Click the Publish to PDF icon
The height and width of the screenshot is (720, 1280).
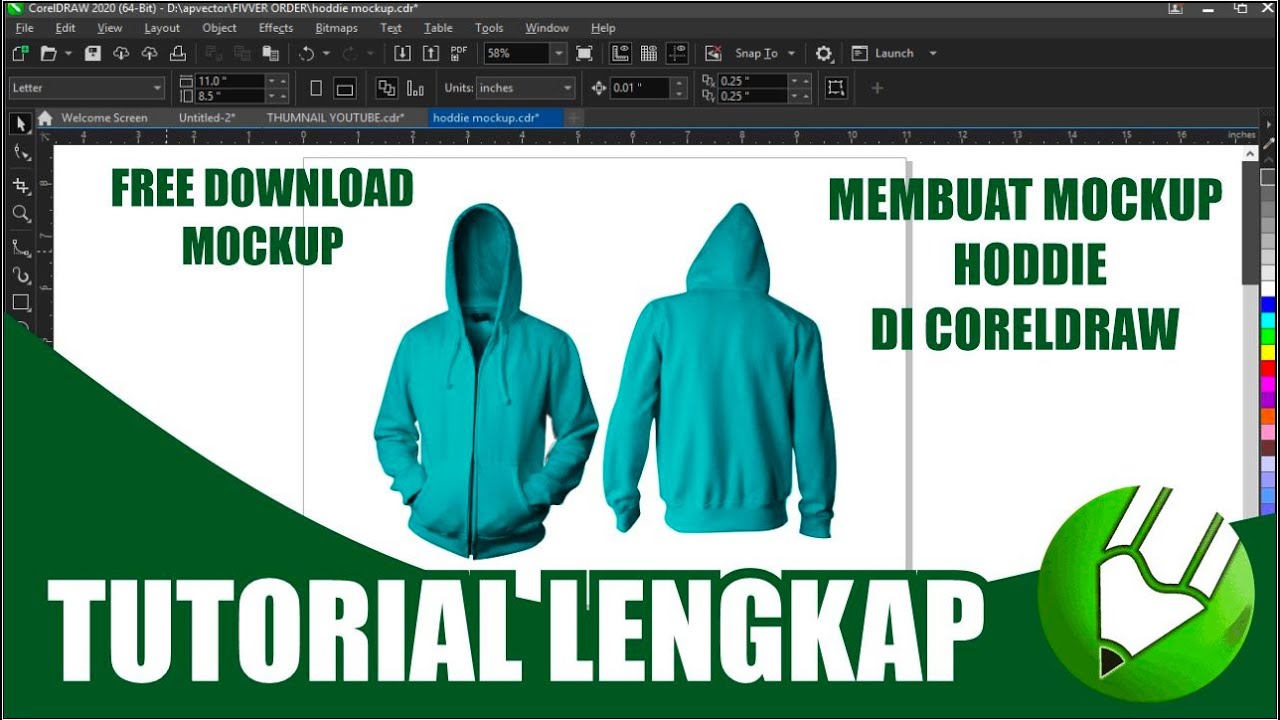pos(459,53)
